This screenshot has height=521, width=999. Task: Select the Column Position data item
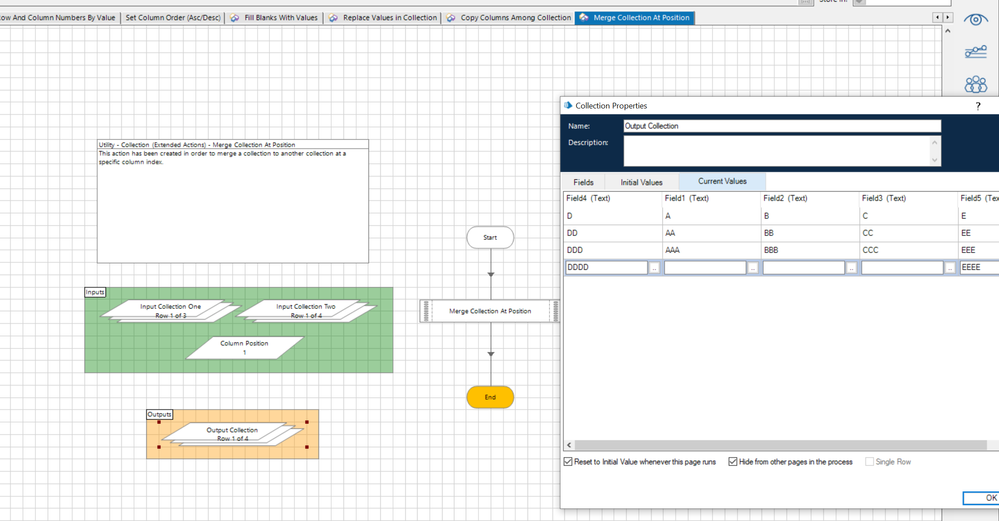245,347
